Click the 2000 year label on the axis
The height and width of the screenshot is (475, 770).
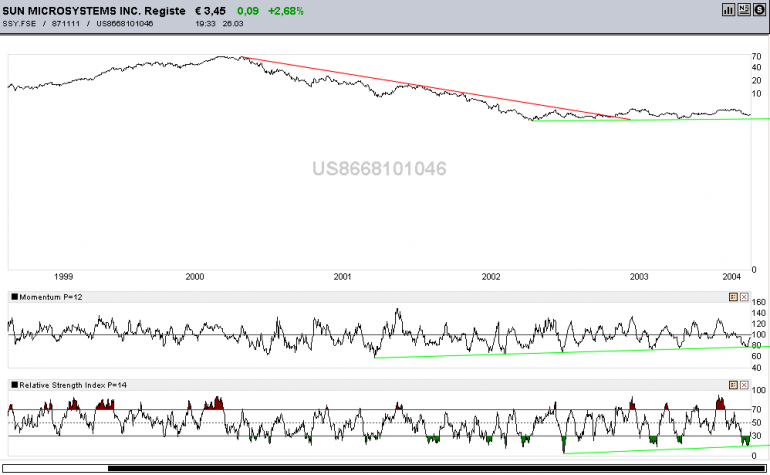point(195,277)
